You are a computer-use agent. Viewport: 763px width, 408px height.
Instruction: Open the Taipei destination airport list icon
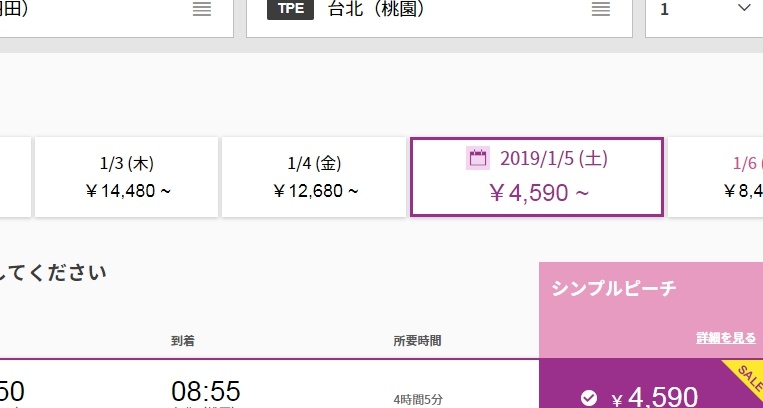pyautogui.click(x=600, y=9)
